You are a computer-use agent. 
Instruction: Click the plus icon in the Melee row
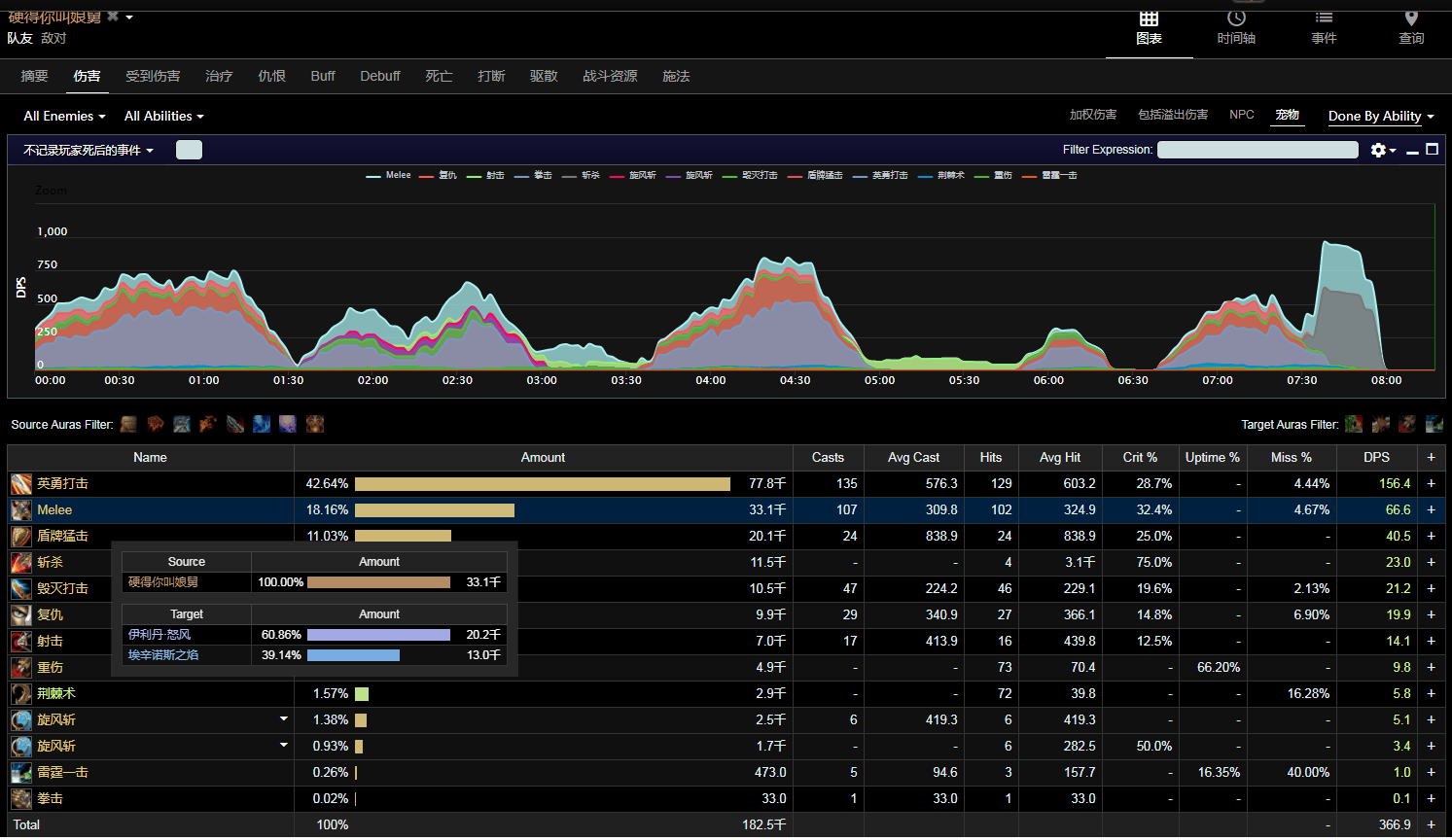coord(1431,509)
